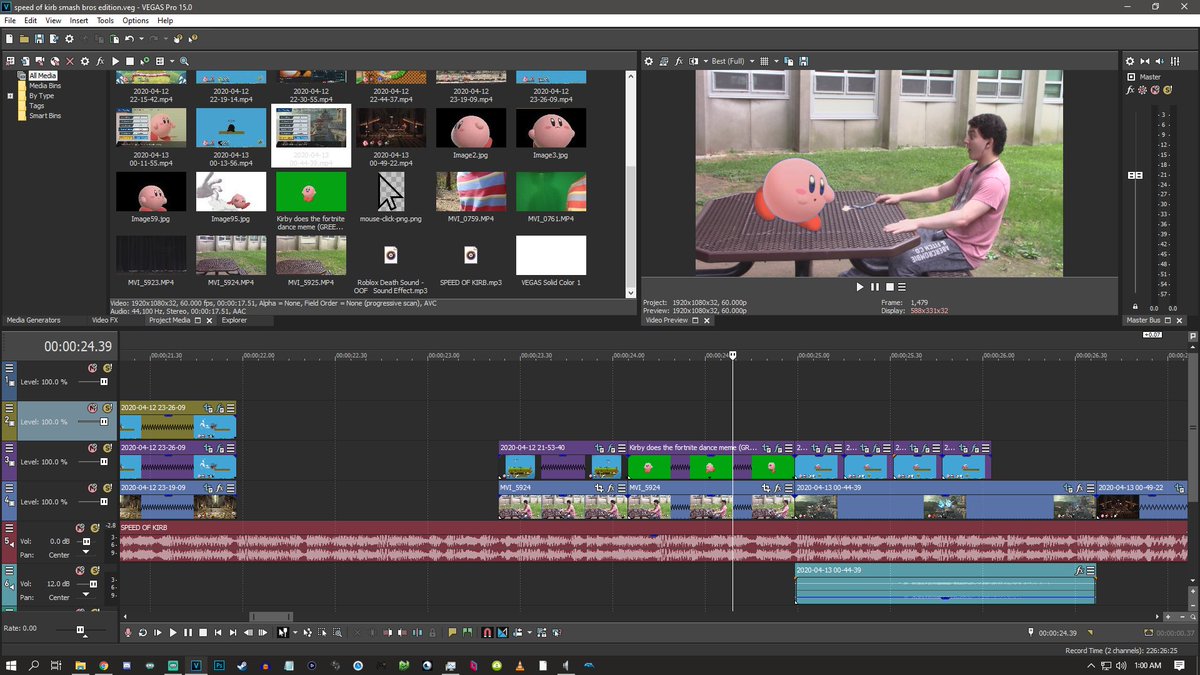Toggle automatic crossfades icon
The image size is (1200, 675).
coord(502,632)
